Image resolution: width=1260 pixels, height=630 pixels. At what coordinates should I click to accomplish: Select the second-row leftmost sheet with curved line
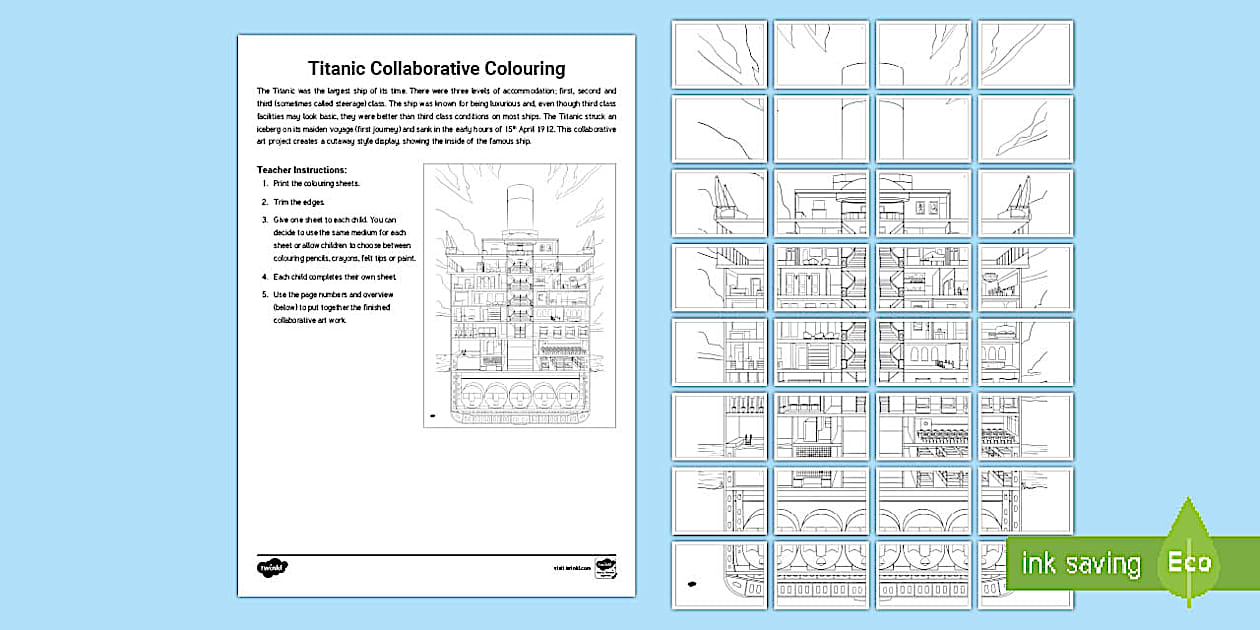point(720,129)
